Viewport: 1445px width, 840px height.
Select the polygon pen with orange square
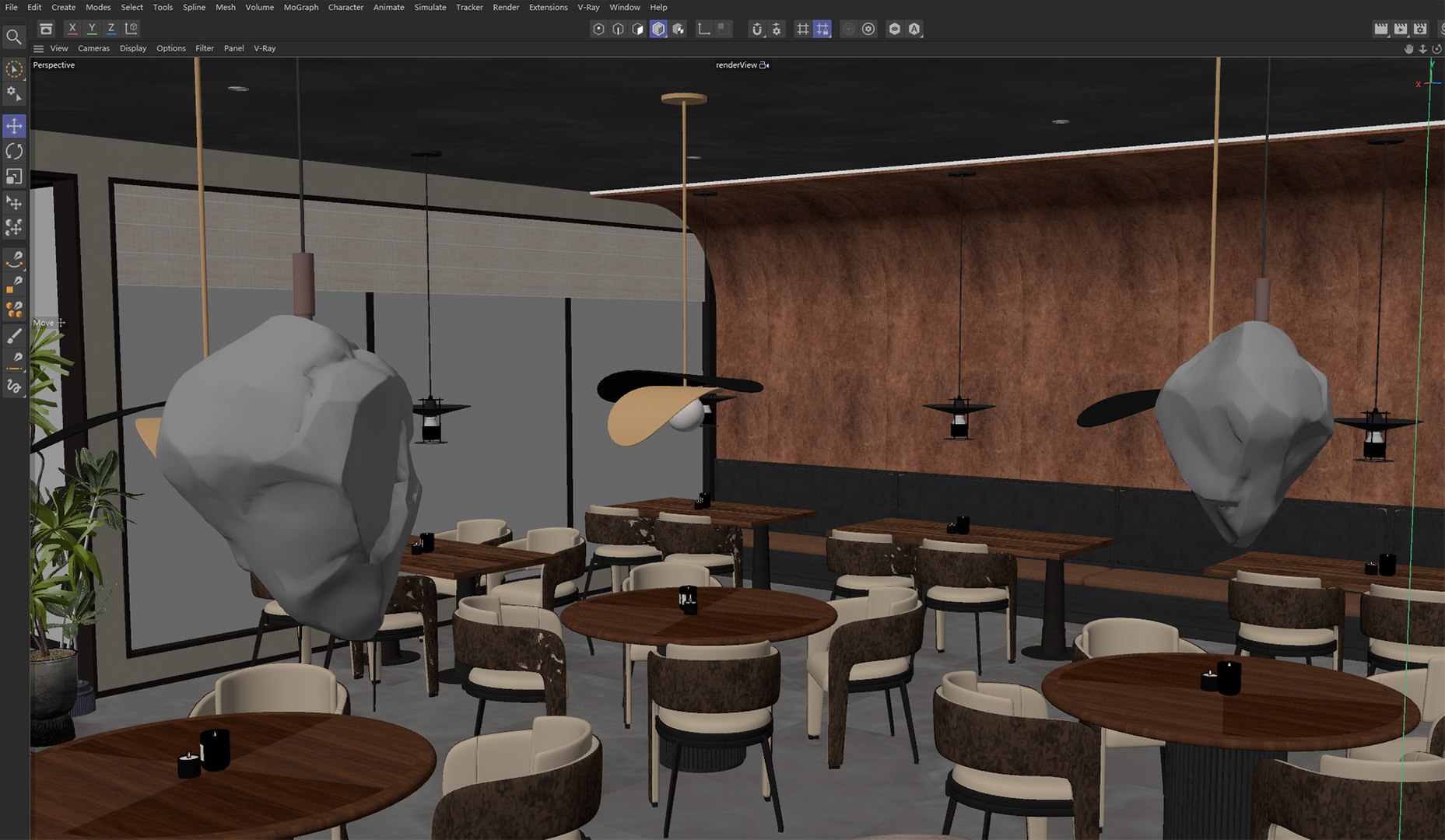pyautogui.click(x=14, y=285)
